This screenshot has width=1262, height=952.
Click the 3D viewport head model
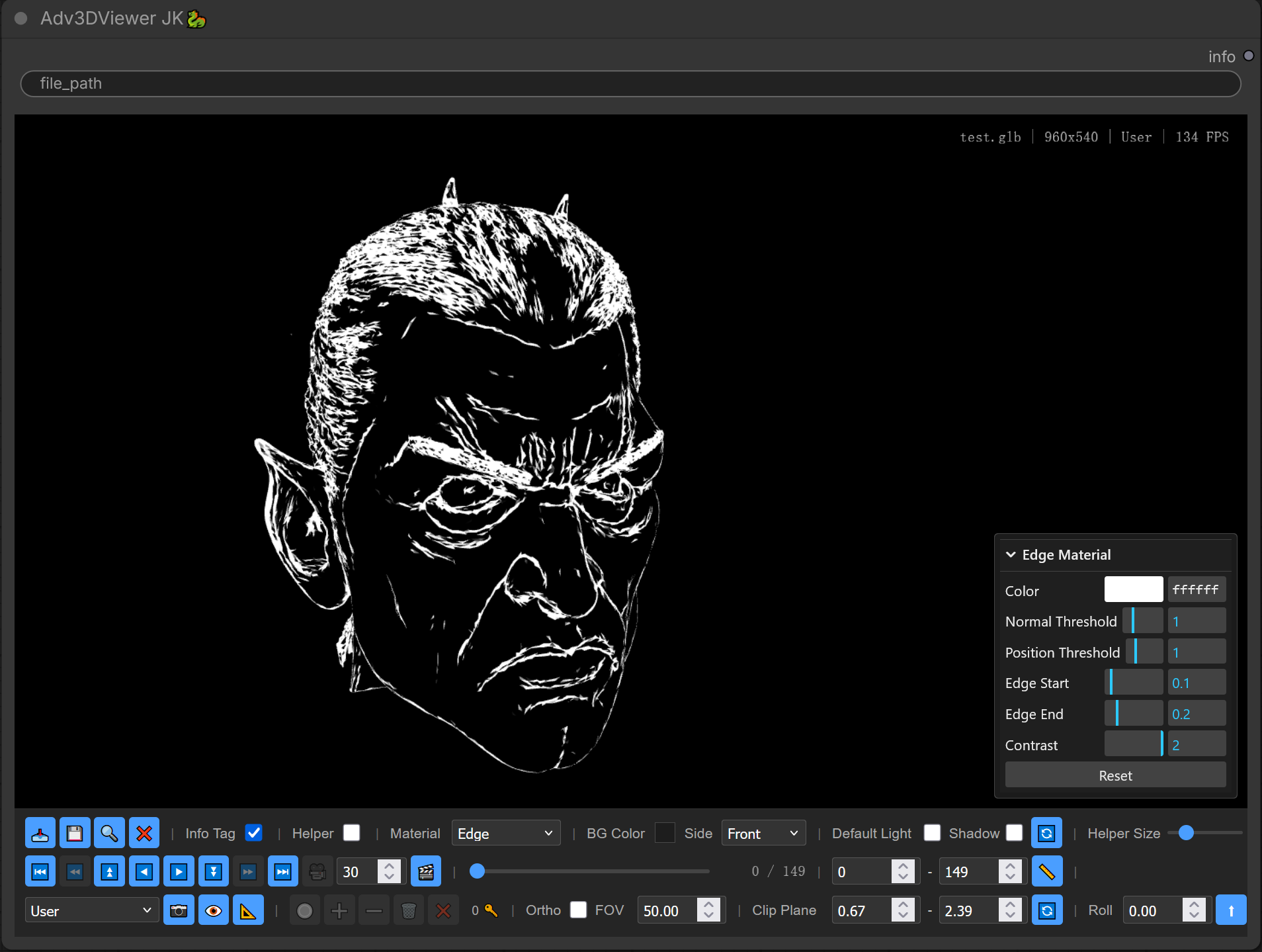(459, 474)
